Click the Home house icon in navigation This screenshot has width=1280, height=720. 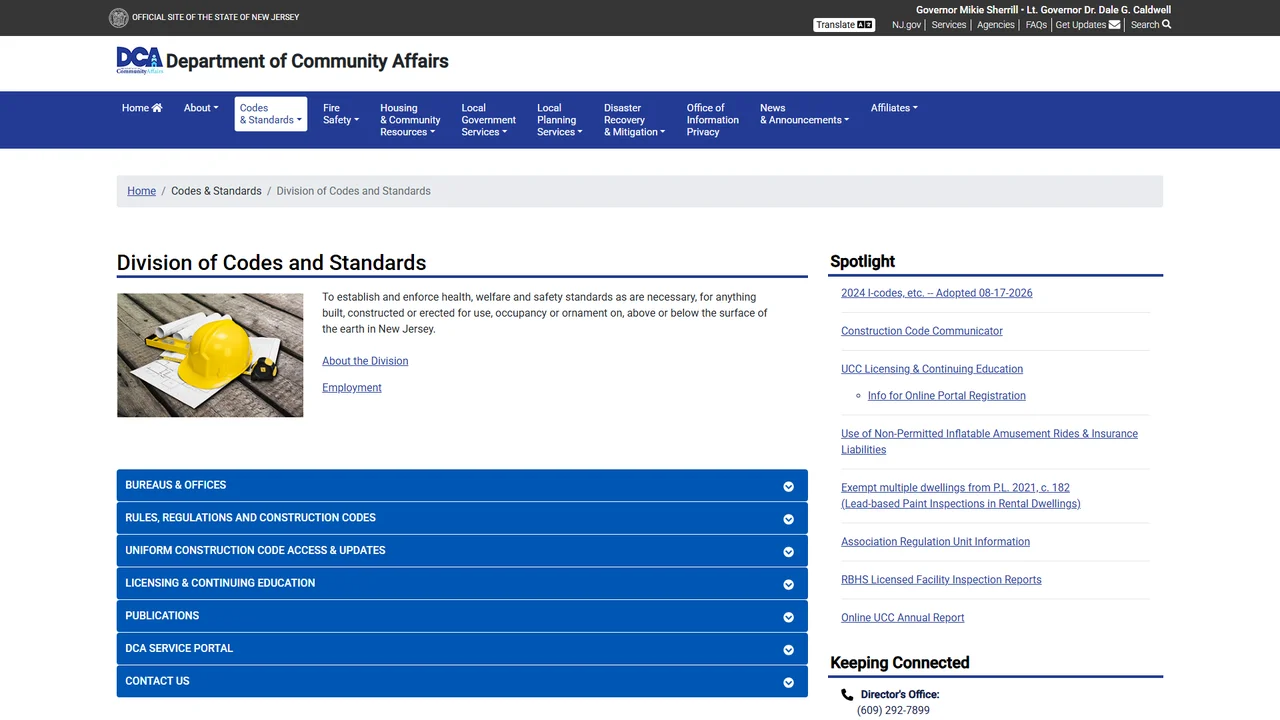[157, 108]
